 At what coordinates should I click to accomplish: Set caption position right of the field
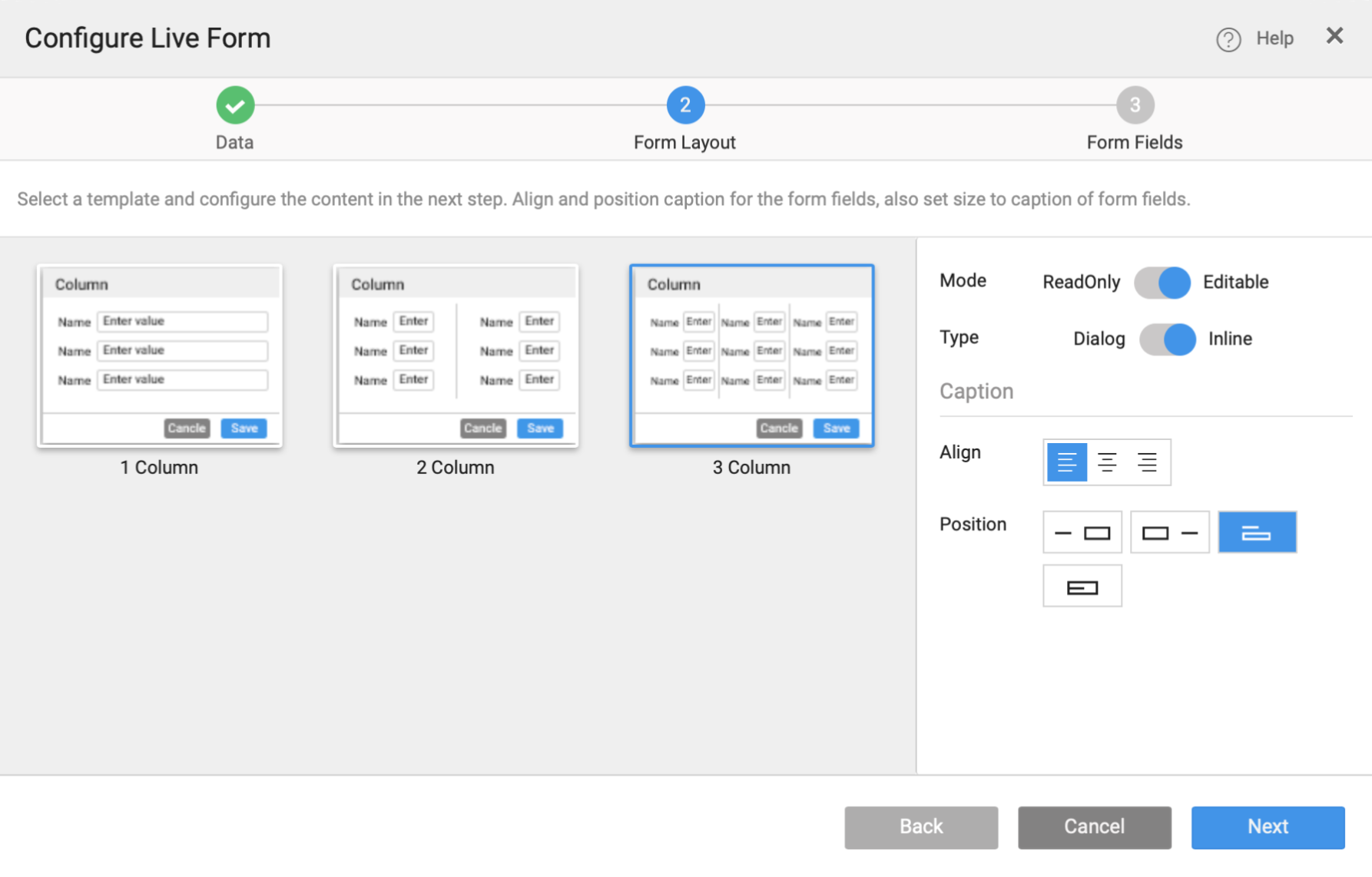point(1169,531)
